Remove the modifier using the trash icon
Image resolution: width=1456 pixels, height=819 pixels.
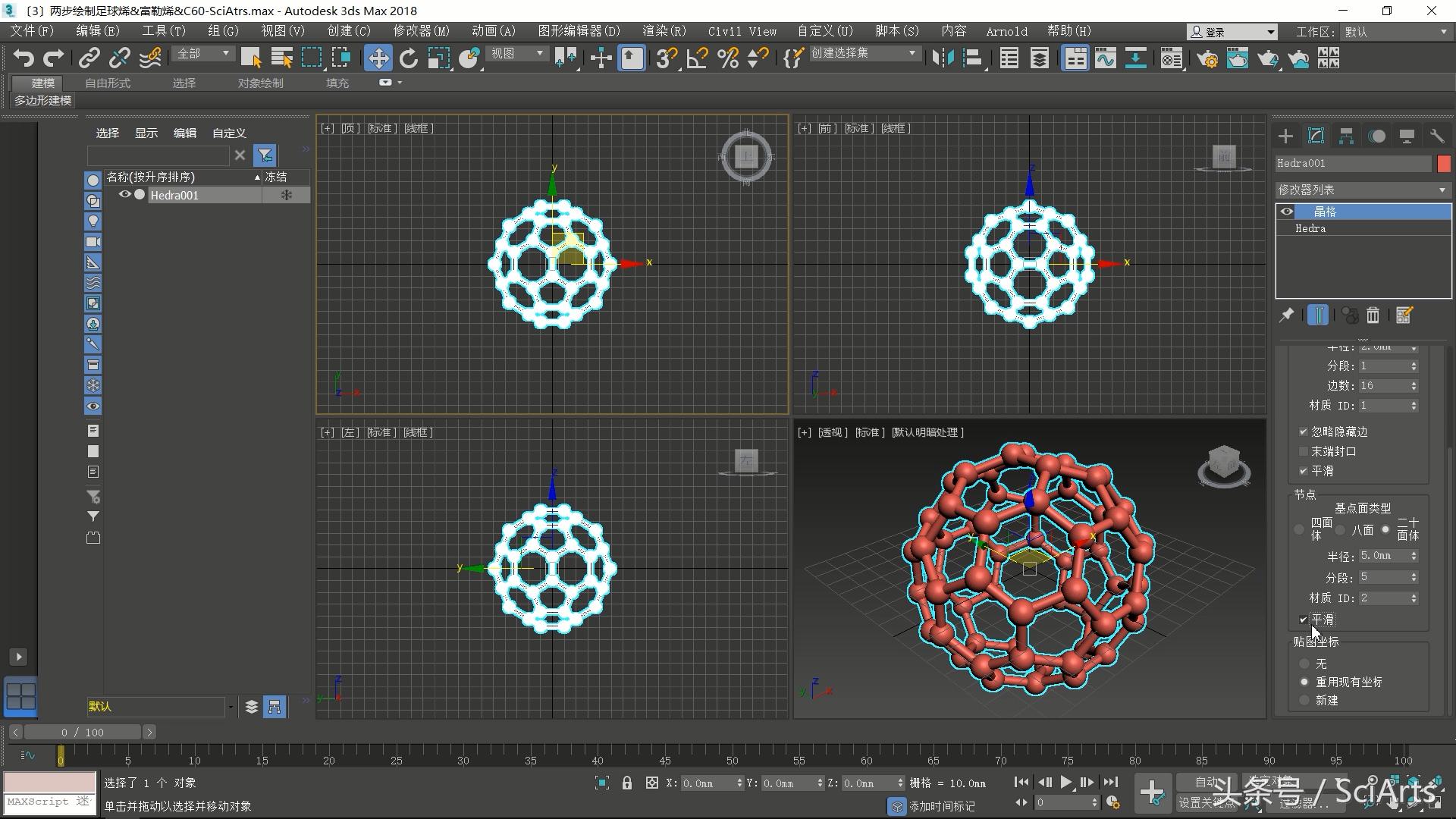pos(1372,315)
